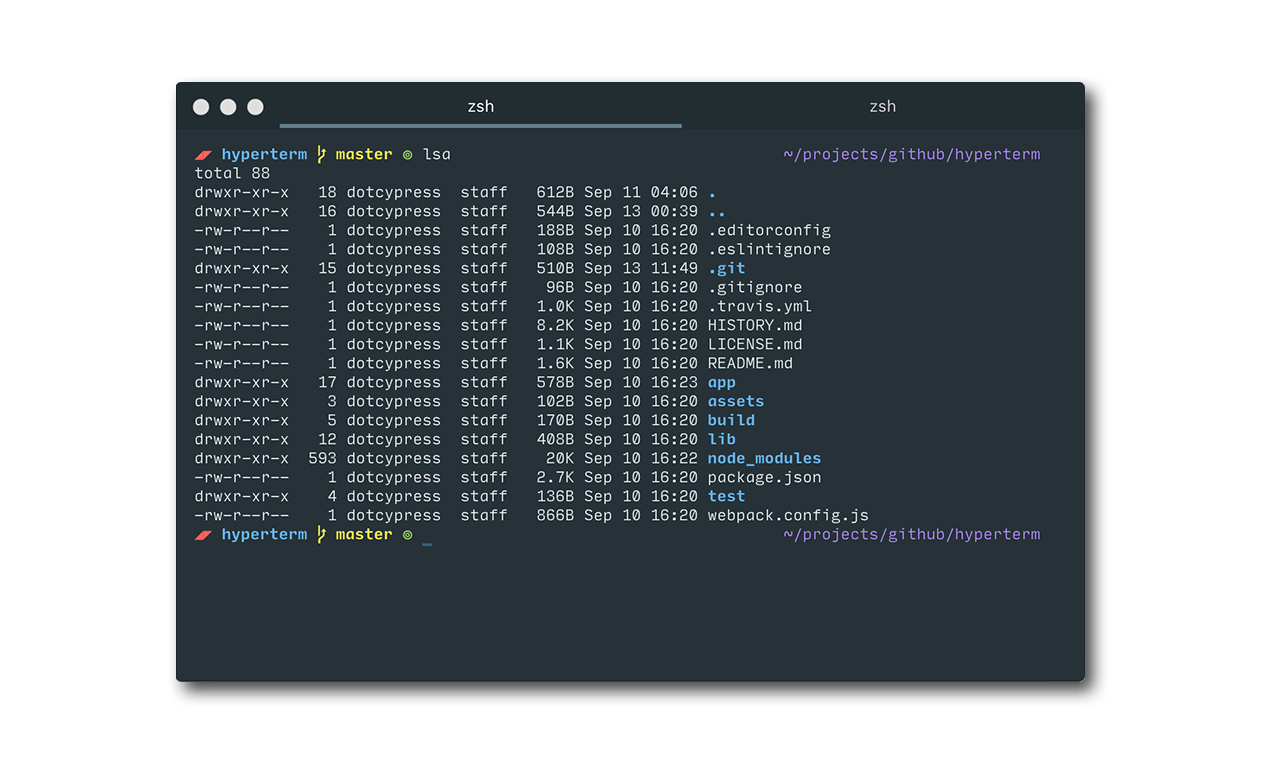Click 'master' on the bottom prompt line
This screenshot has width=1263, height=759.
pyautogui.click(x=364, y=534)
